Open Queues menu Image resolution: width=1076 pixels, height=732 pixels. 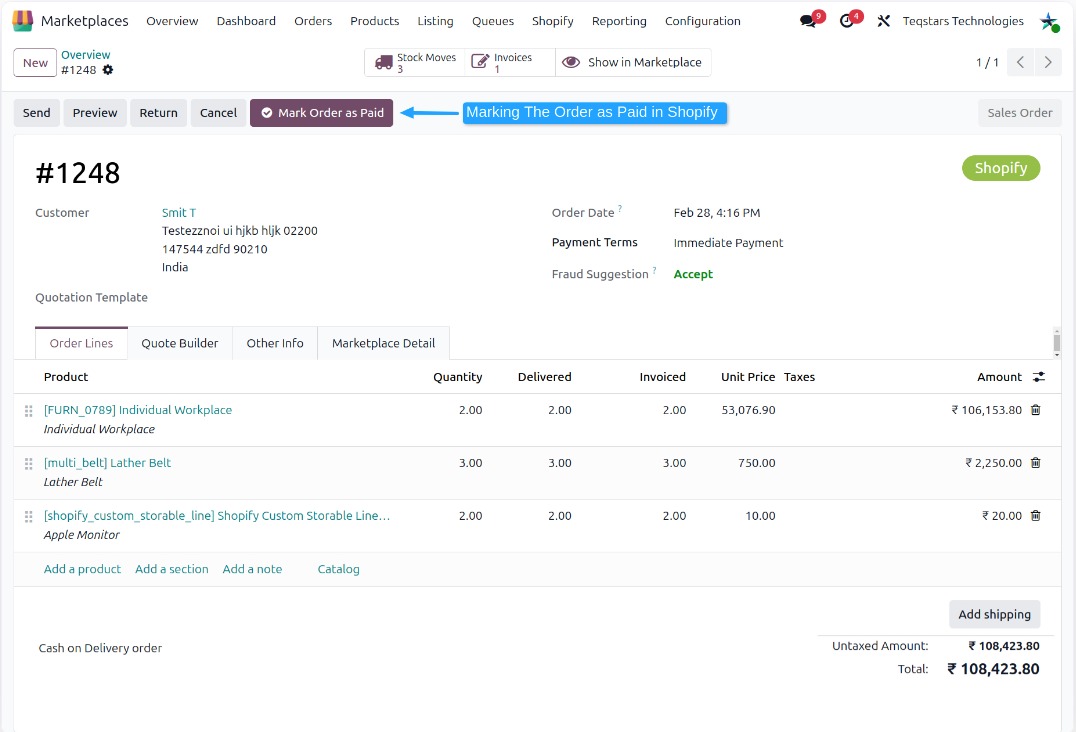click(x=493, y=21)
